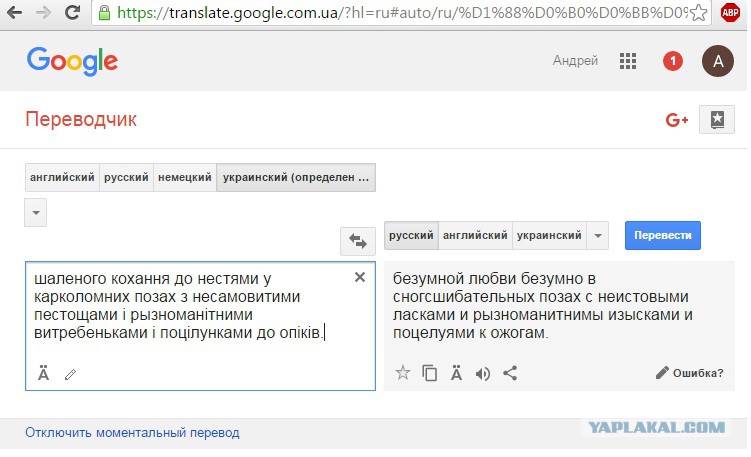This screenshot has width=751, height=457.
Task: Open the ABP Adblock Plus extension icon
Action: coord(730,12)
